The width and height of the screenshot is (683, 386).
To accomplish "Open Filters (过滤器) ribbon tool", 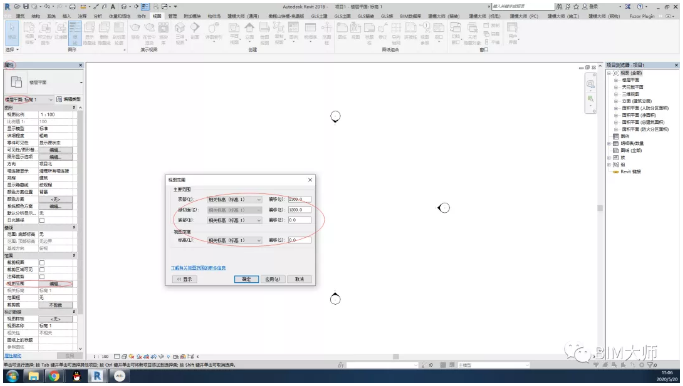I will tap(60, 32).
